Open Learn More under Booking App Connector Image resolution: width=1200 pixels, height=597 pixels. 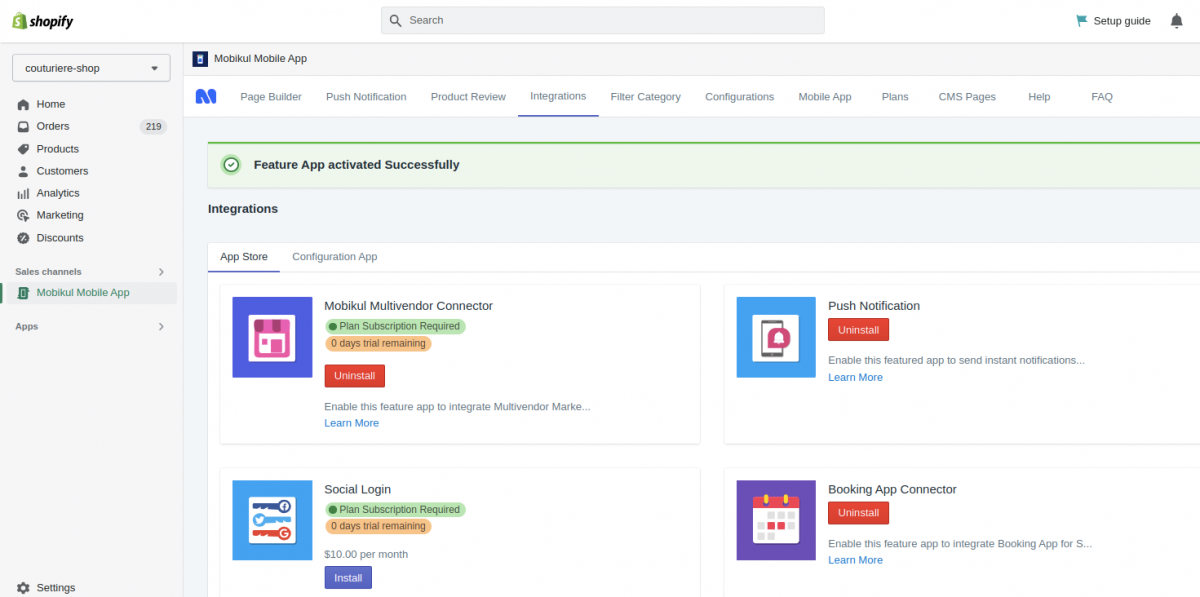click(855, 560)
